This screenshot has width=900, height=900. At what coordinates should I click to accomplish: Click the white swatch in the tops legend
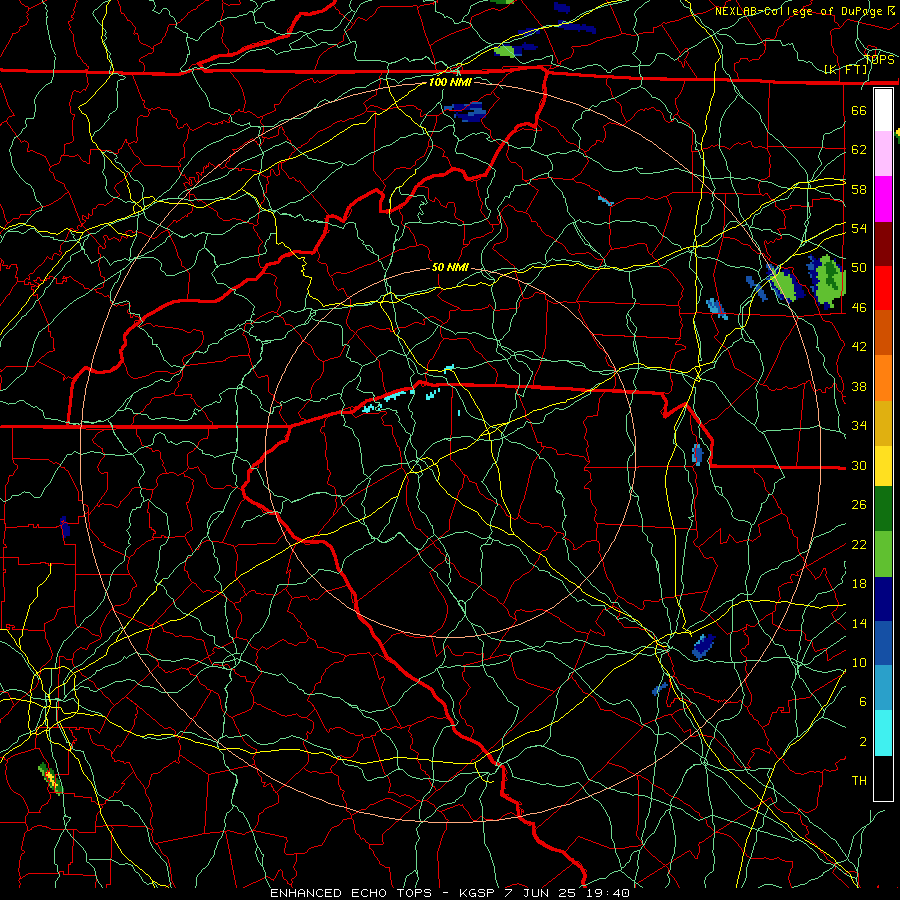pyautogui.click(x=883, y=110)
